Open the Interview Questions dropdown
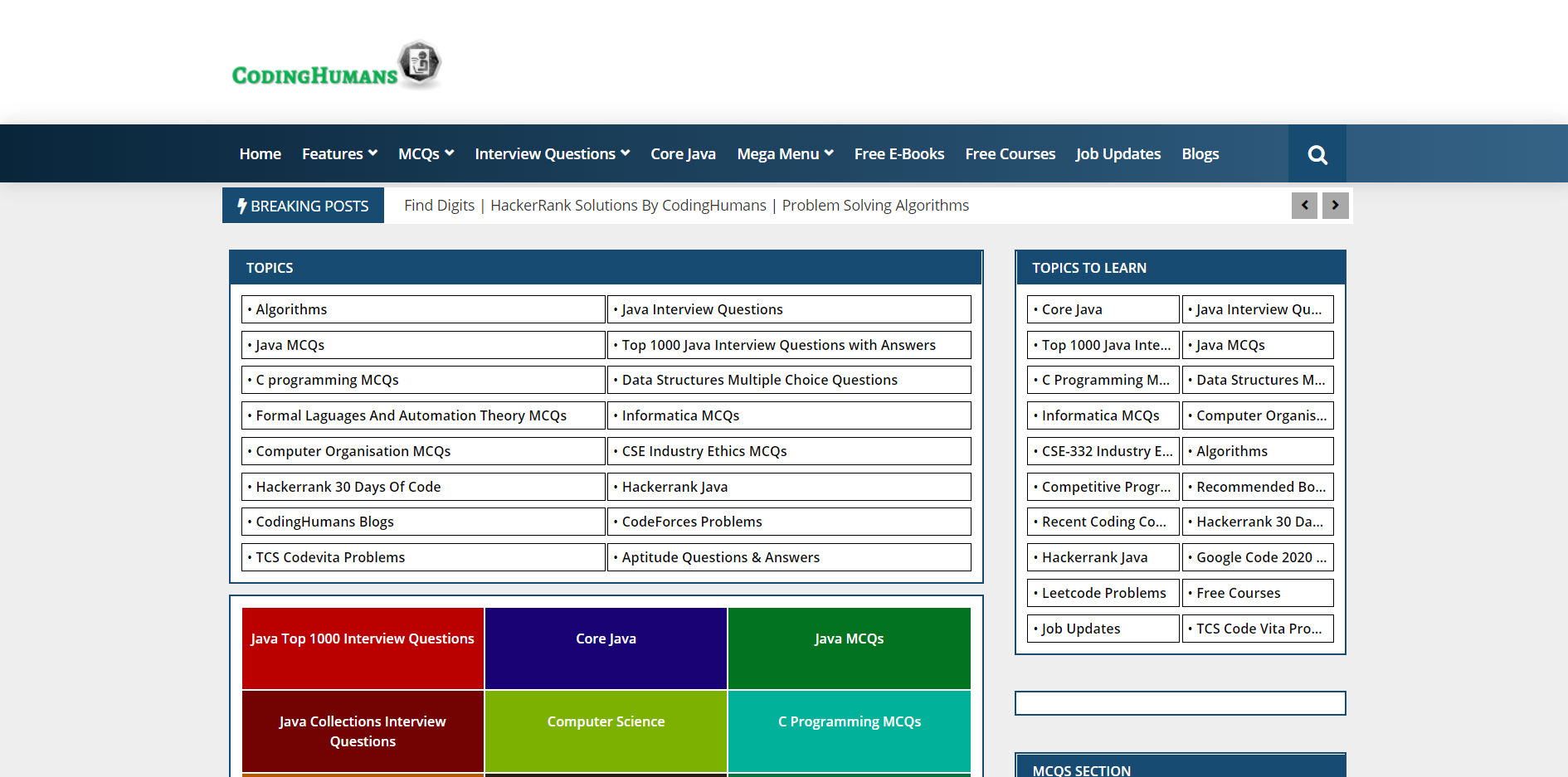Screen dimensions: 1568x777 point(552,154)
